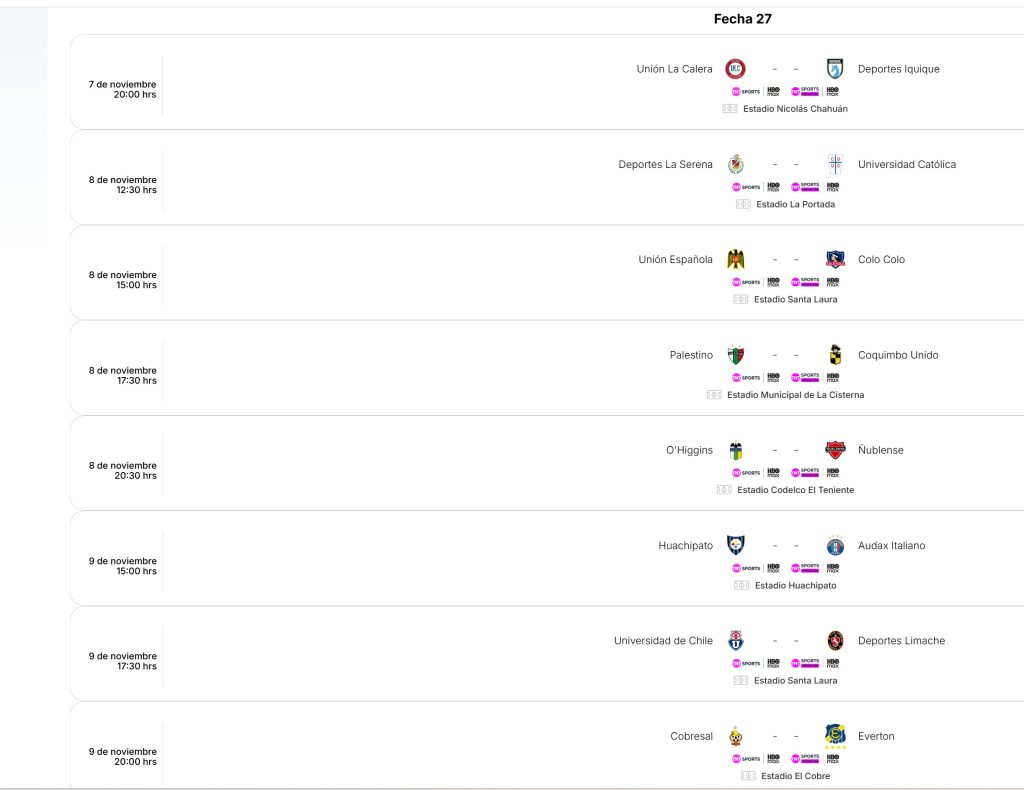This screenshot has height=790, width=1024.
Task: Click pitch icon next to Estadio Huachipato
Action: pyautogui.click(x=742, y=585)
